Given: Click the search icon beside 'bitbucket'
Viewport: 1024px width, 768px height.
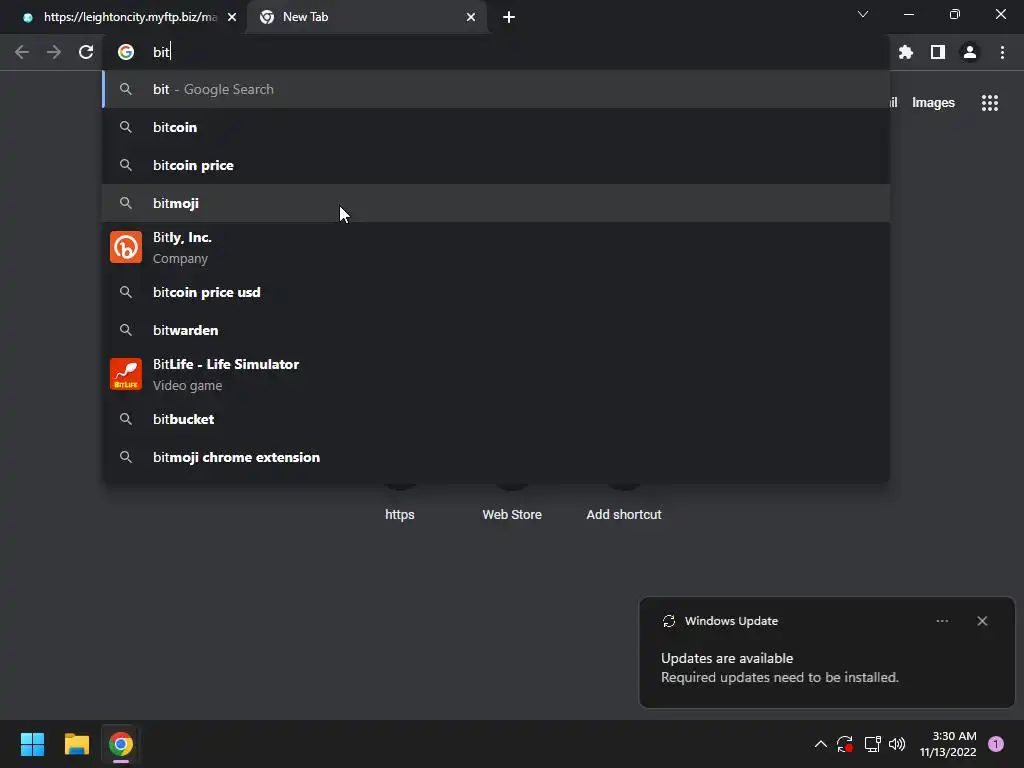Looking at the screenshot, I should click(125, 419).
